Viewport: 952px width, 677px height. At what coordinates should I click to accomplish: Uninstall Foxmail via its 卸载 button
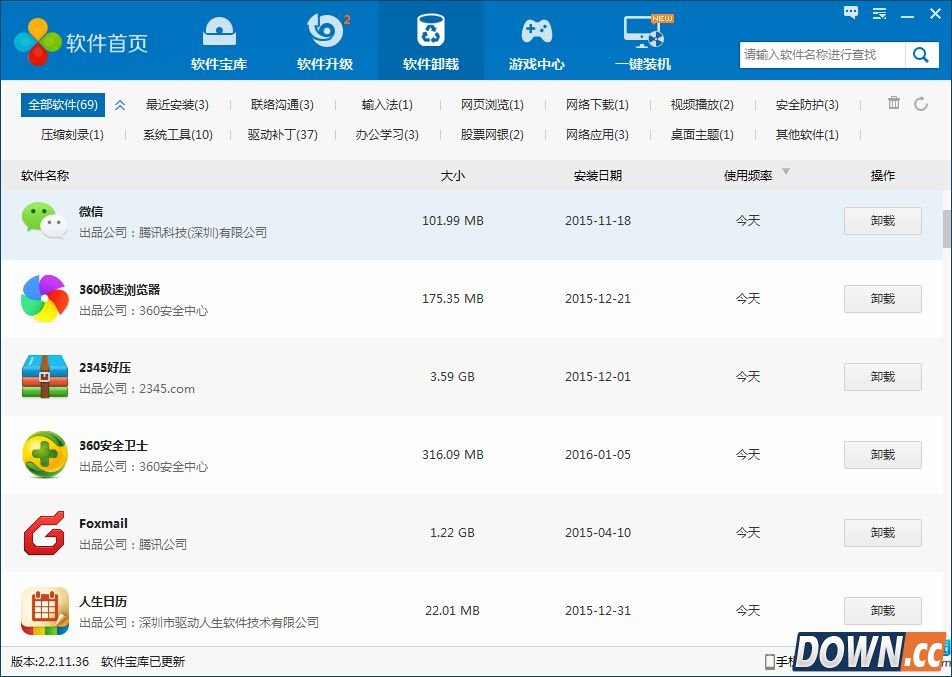point(882,532)
